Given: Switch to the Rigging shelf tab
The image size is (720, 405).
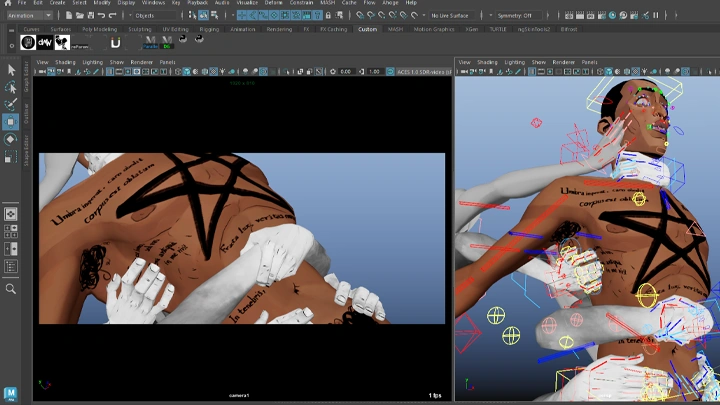Looking at the screenshot, I should tap(209, 29).
